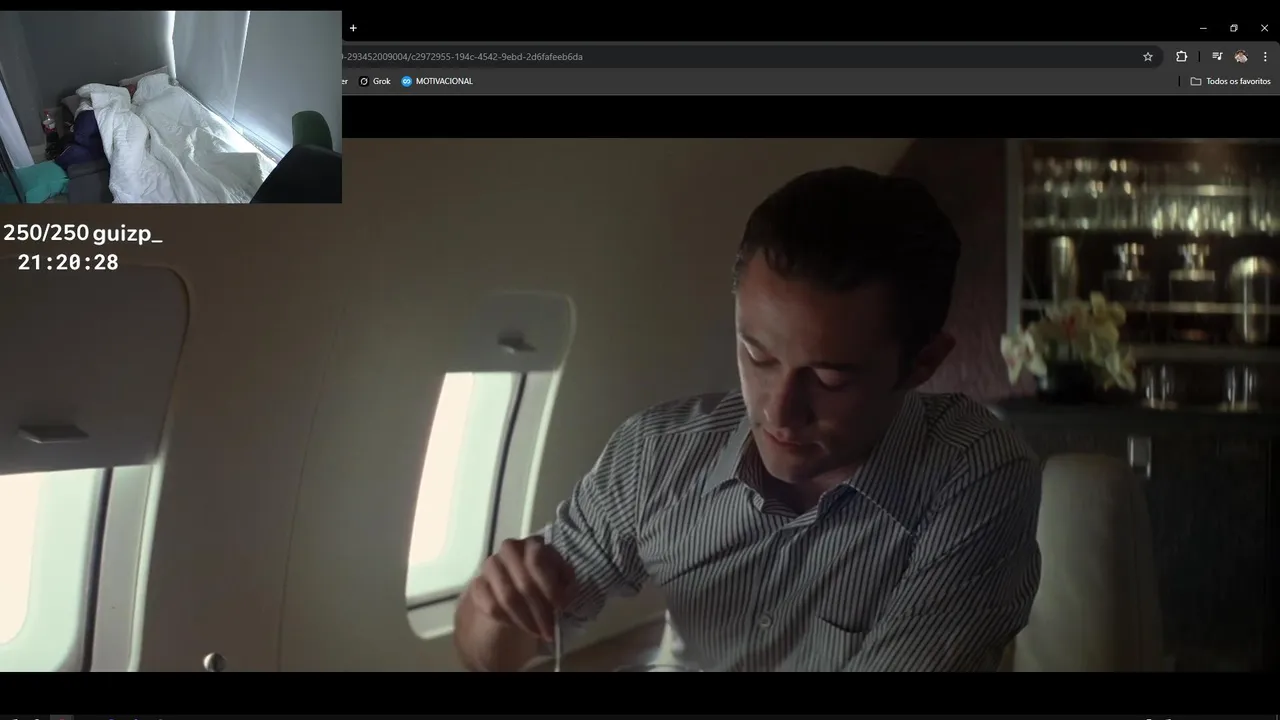Image resolution: width=1280 pixels, height=720 pixels.
Task: Open the Extensions puzzle icon
Action: tap(1181, 57)
